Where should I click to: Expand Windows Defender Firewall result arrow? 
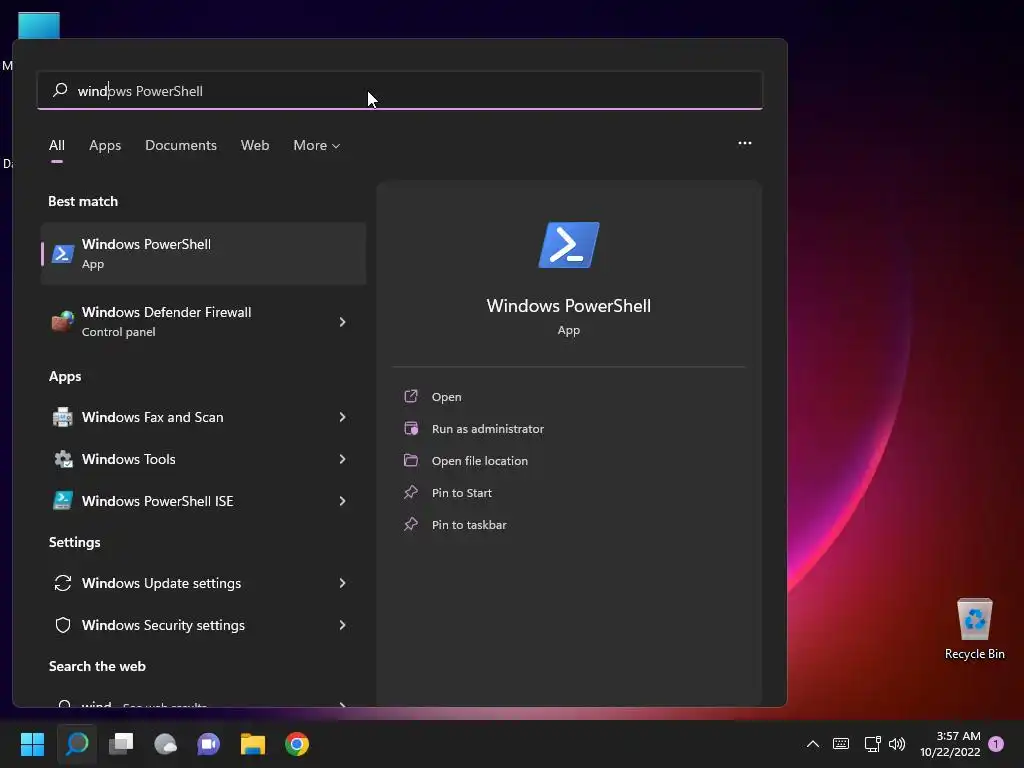coord(342,321)
